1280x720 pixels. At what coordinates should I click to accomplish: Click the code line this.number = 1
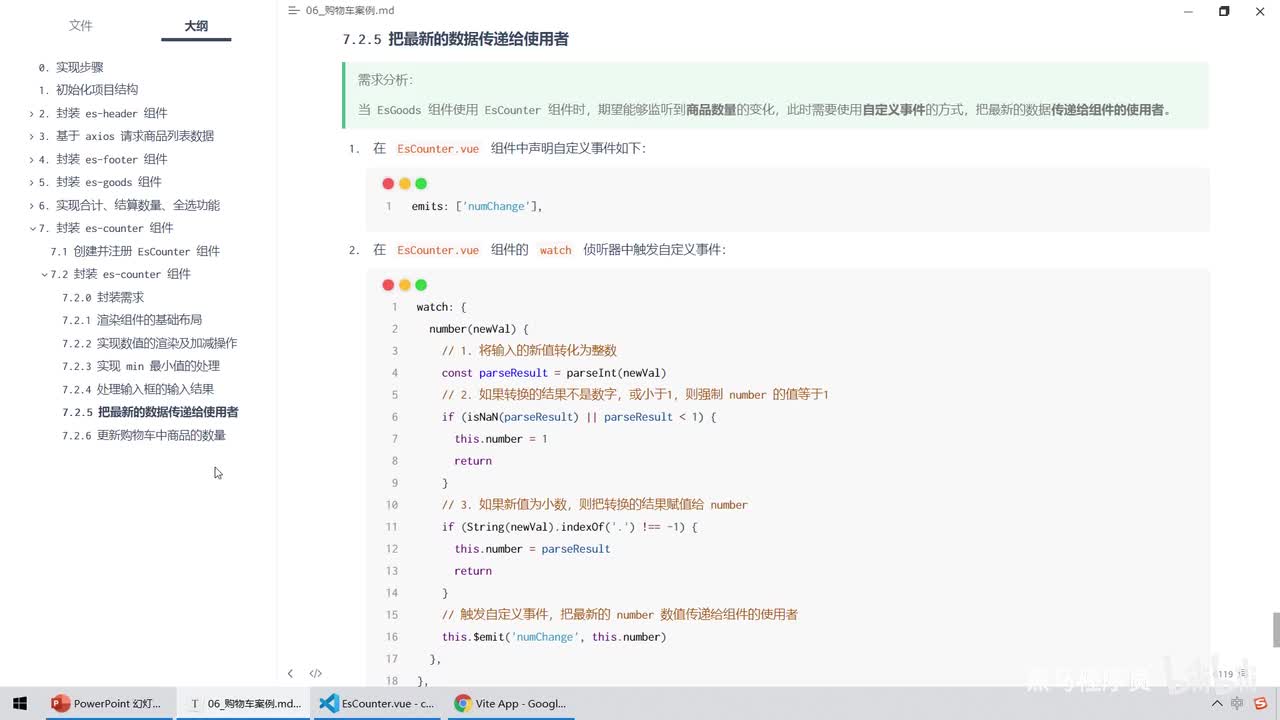[x=501, y=439]
